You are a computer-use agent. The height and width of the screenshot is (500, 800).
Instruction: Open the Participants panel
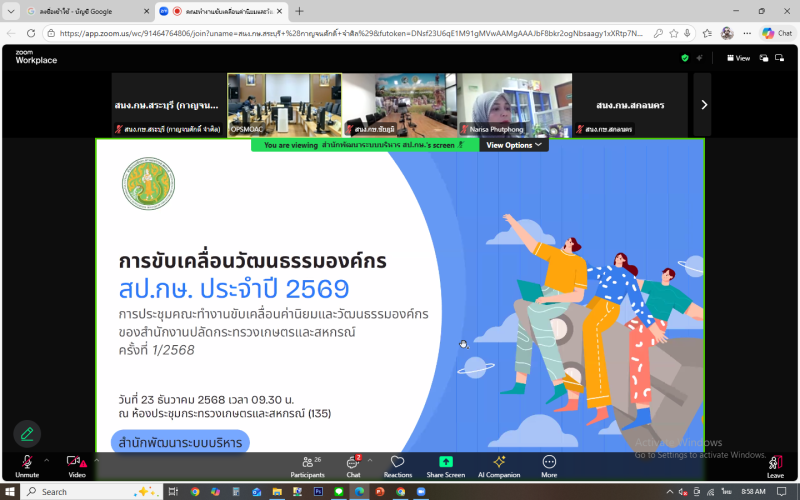pos(307,465)
